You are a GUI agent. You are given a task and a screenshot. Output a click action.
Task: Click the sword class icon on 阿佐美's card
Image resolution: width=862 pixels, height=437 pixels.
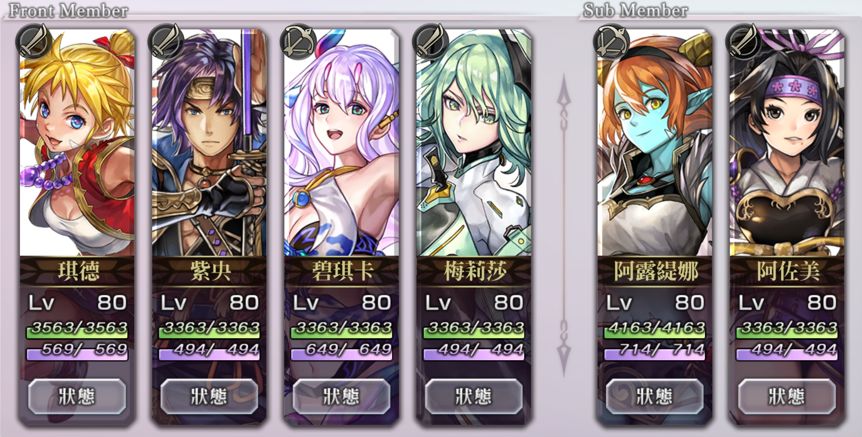click(x=744, y=41)
